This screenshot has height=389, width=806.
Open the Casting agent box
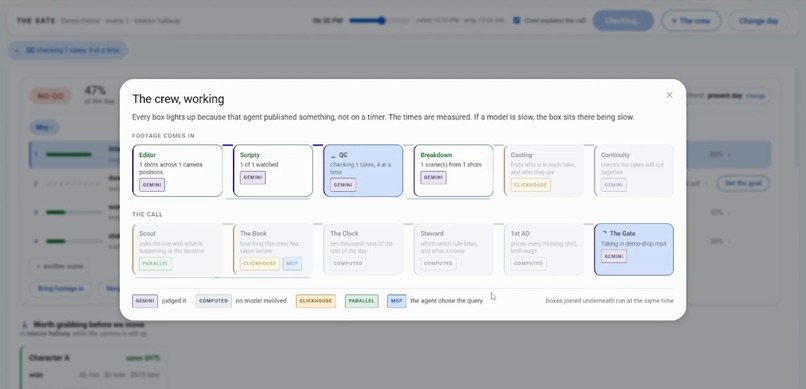[544, 171]
